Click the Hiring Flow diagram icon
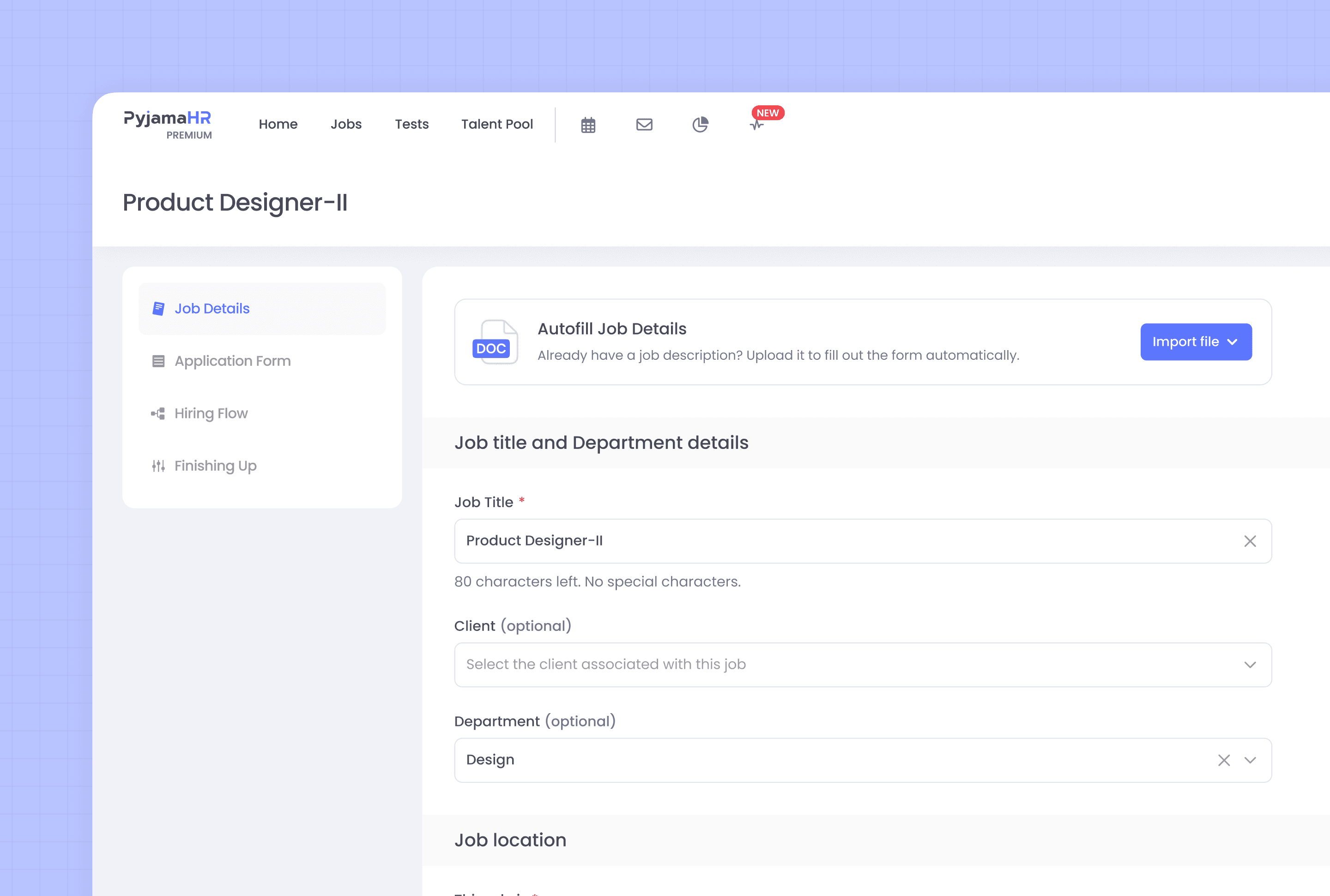Viewport: 1330px width, 896px height. [x=158, y=413]
